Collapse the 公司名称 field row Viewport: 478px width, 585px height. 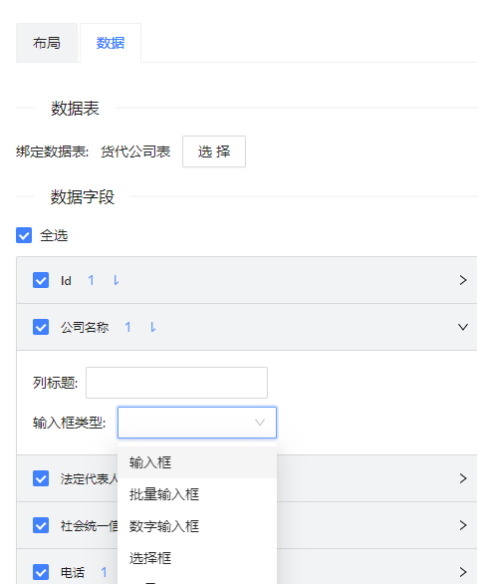(x=463, y=327)
